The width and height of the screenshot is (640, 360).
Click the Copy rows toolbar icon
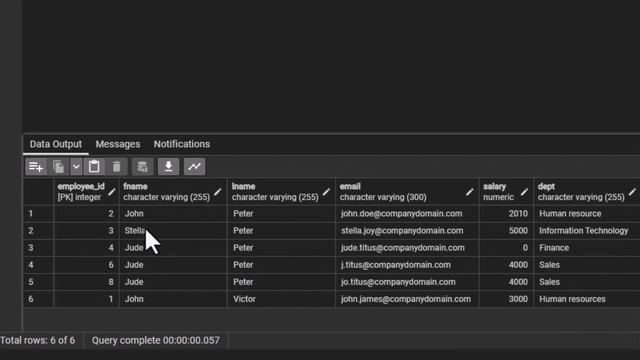tap(58, 167)
